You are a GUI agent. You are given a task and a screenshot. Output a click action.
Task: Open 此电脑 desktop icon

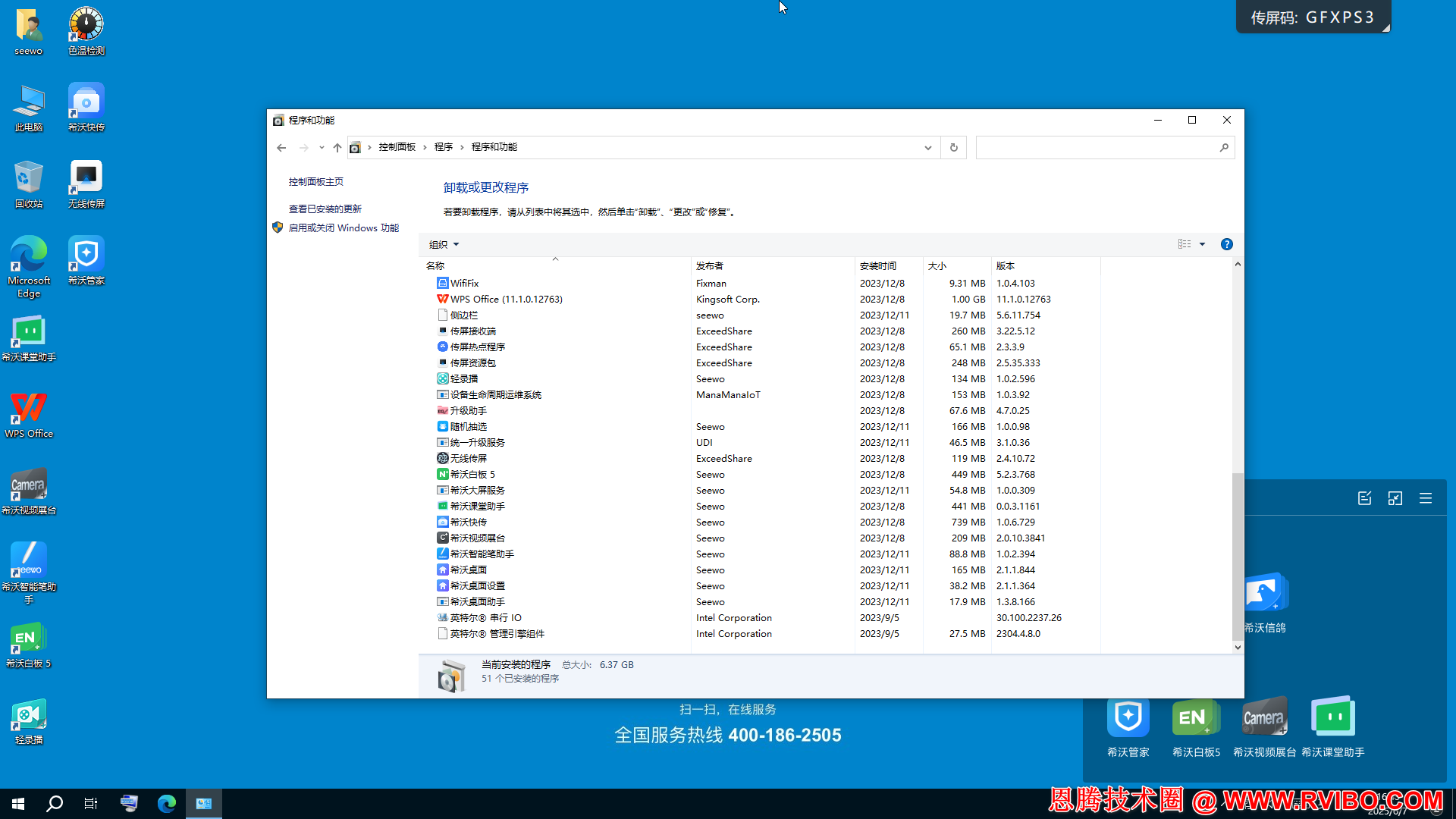click(29, 108)
